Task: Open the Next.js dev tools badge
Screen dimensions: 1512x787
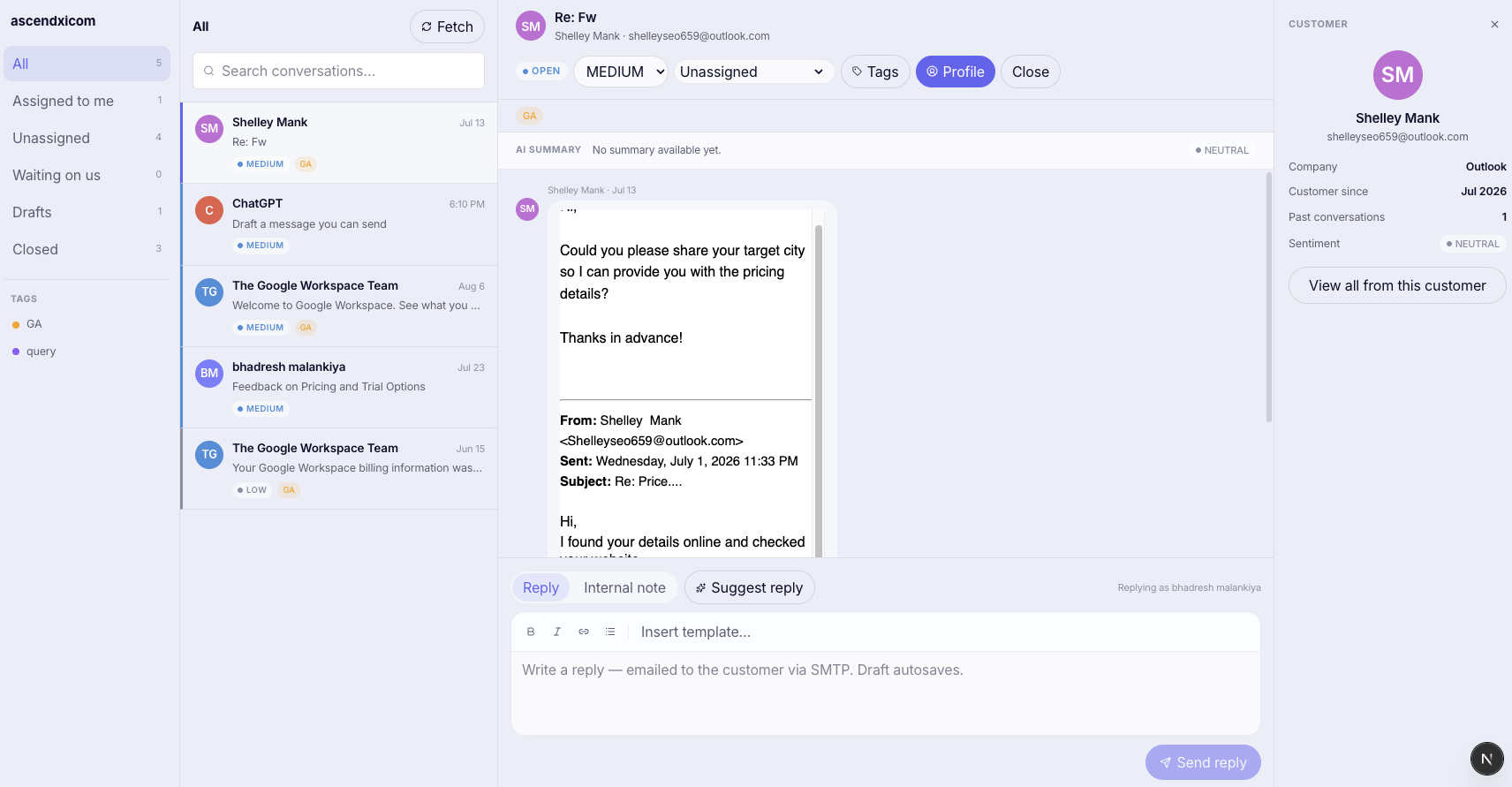Action: (x=1487, y=759)
